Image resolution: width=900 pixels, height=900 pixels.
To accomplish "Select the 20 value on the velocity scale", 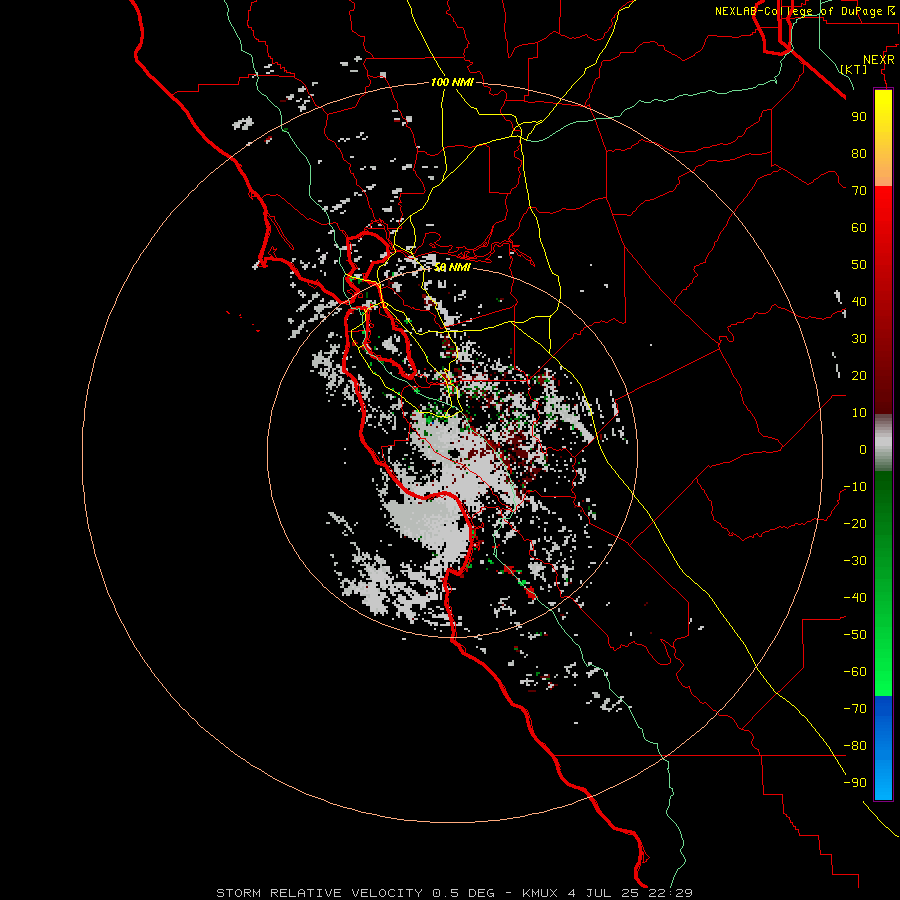I will [859, 375].
